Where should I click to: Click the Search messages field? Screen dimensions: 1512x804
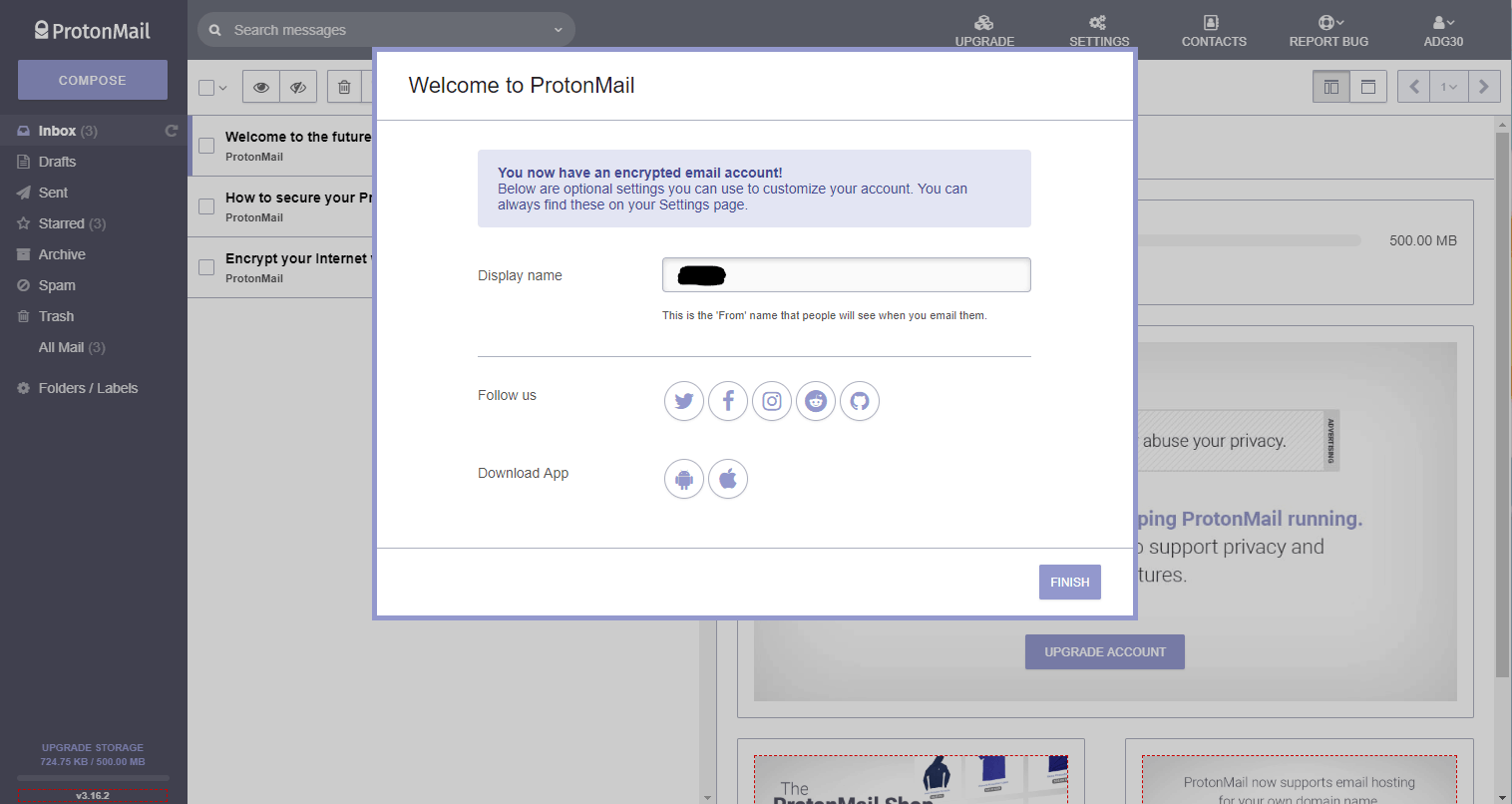tap(387, 30)
